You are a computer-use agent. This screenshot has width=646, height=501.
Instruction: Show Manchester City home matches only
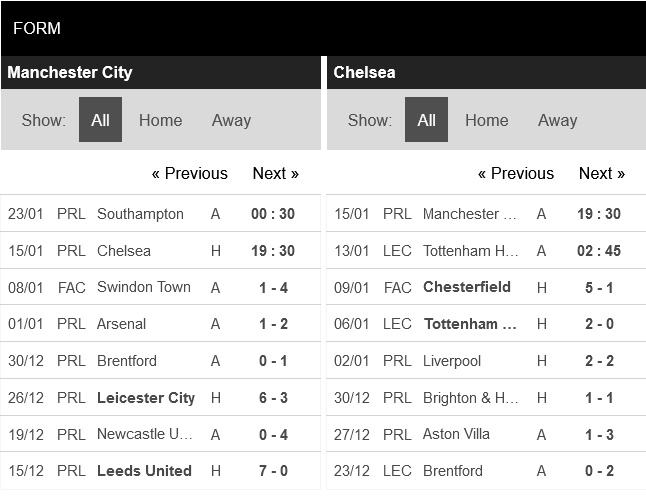click(x=160, y=120)
